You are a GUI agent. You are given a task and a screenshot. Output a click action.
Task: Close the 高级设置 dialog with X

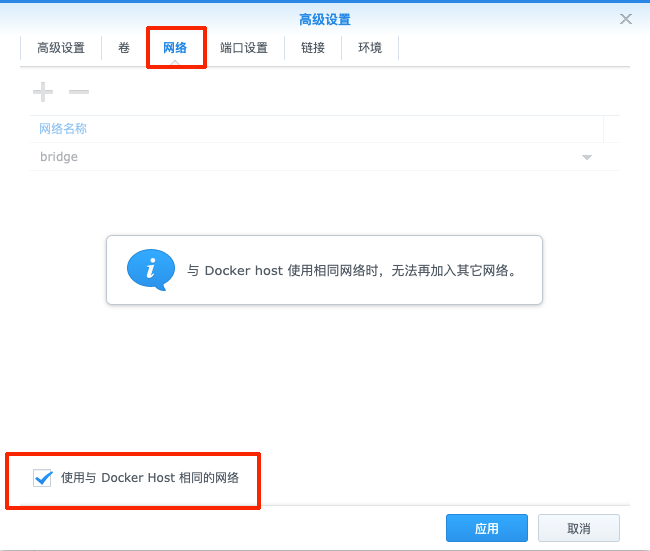626,19
